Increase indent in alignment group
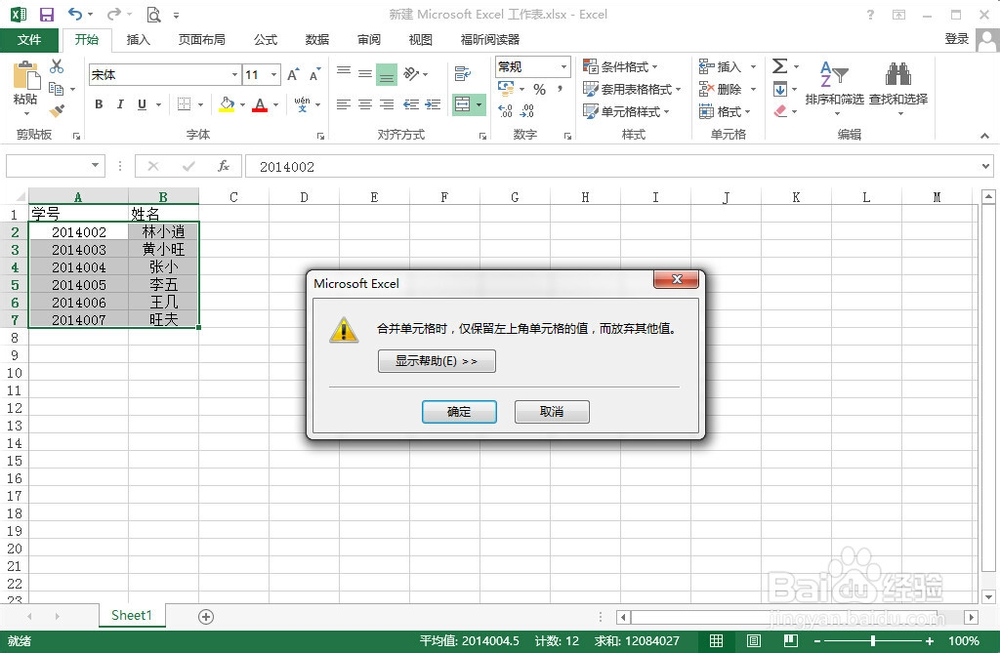Viewport: 1000px width, 653px height. 434,104
